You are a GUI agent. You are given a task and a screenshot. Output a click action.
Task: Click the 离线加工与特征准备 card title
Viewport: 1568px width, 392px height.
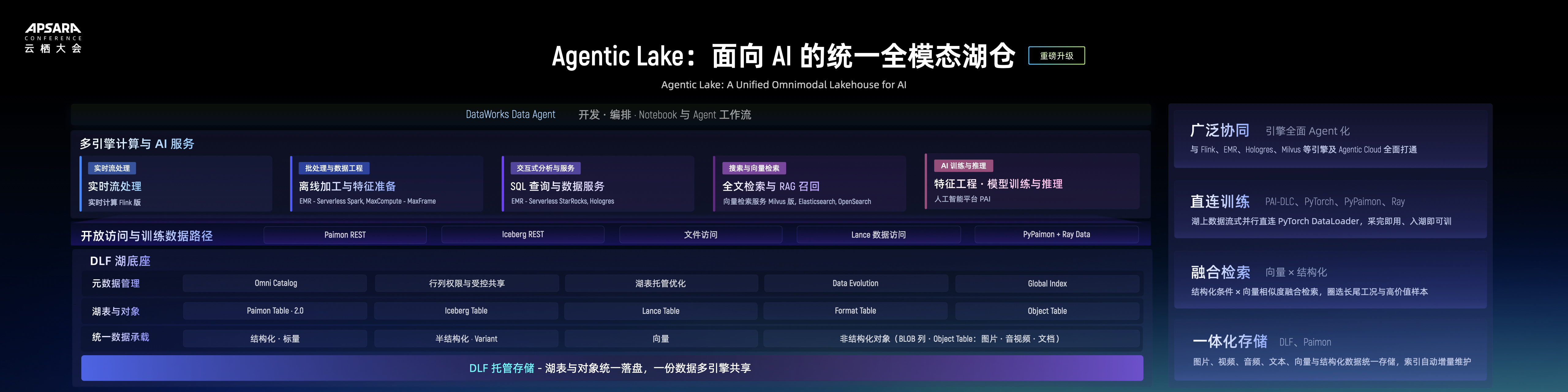click(348, 186)
